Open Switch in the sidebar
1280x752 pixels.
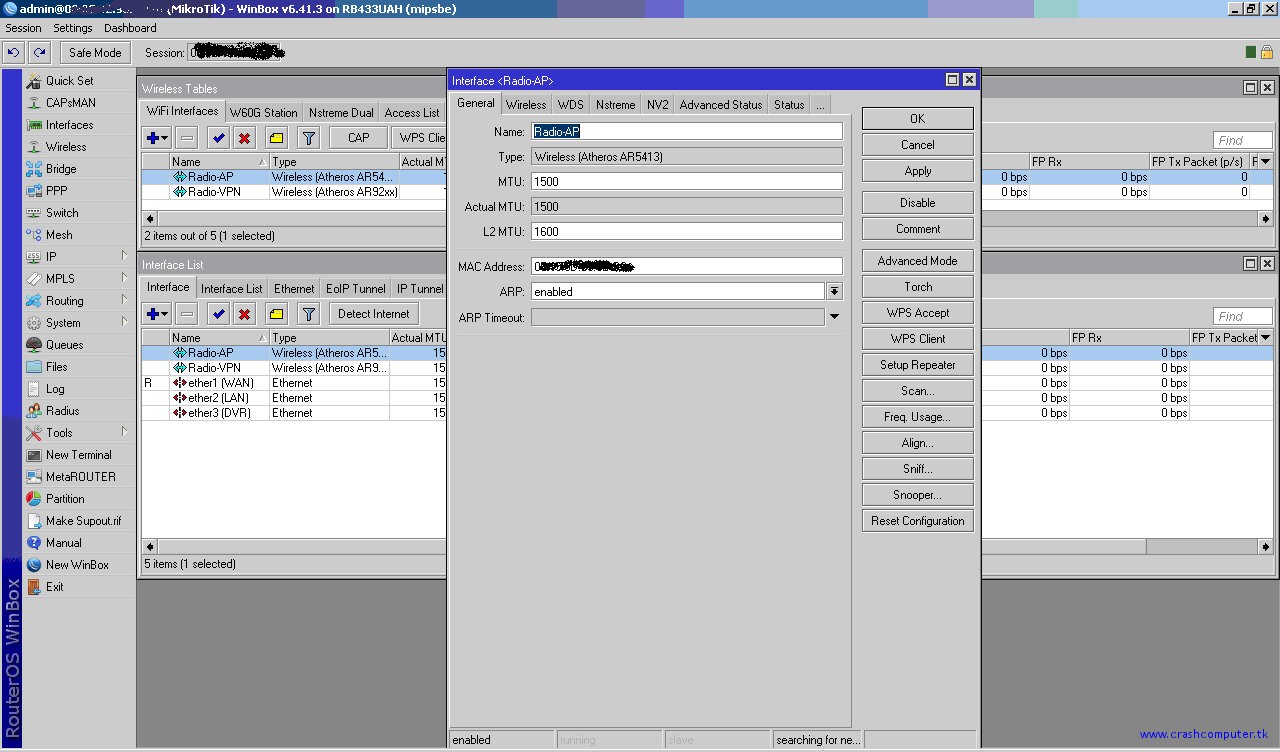(x=62, y=213)
